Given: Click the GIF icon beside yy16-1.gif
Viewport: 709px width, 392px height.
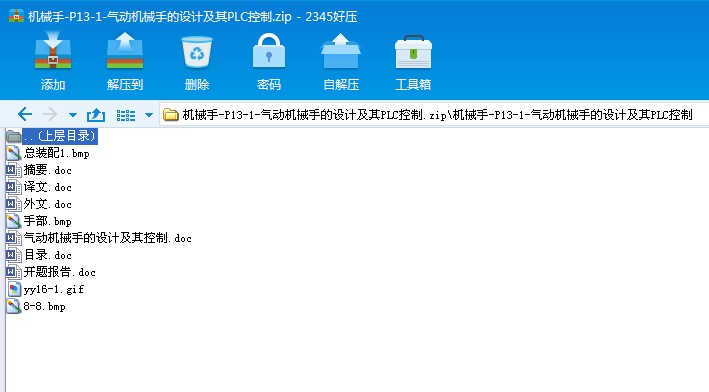Looking at the screenshot, I should pyautogui.click(x=14, y=289).
